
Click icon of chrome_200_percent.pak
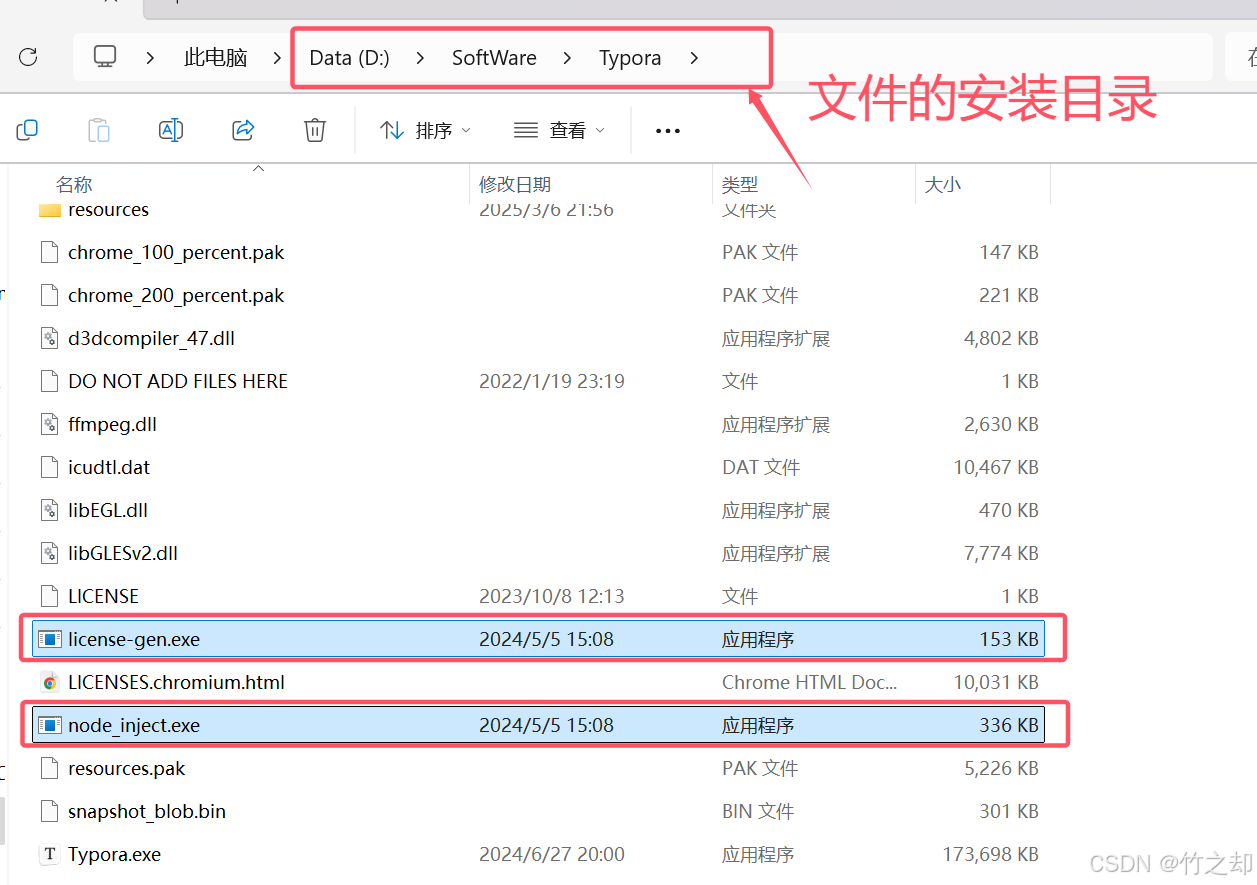point(49,295)
